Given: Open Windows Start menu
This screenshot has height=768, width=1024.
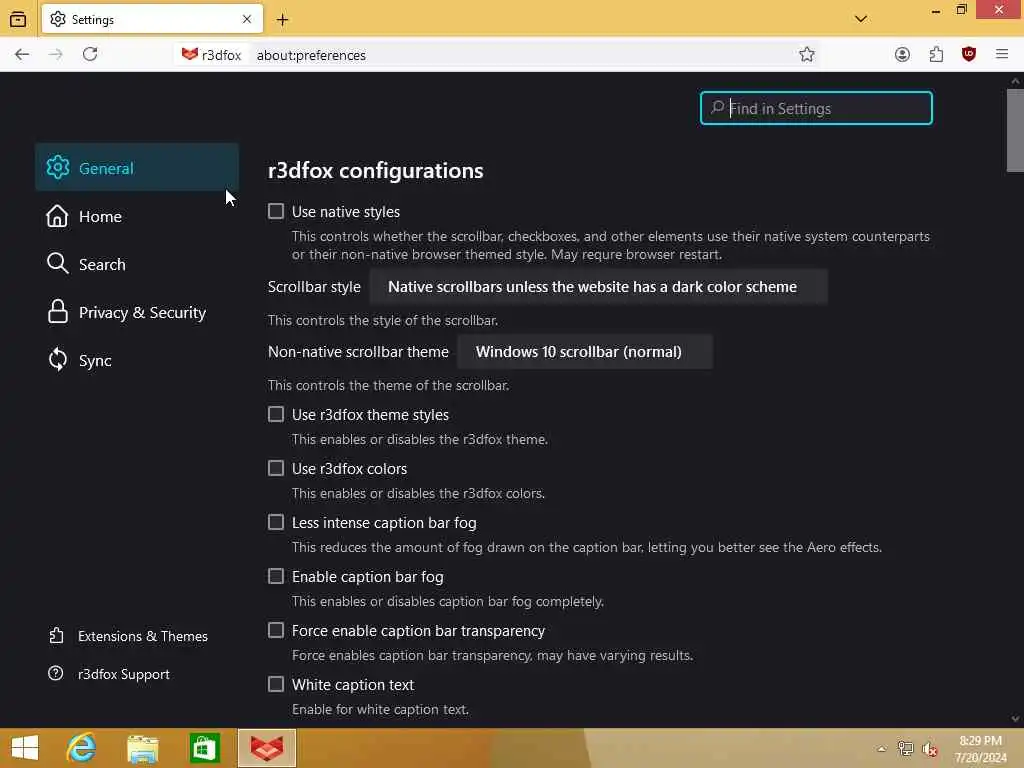Looking at the screenshot, I should (25, 748).
